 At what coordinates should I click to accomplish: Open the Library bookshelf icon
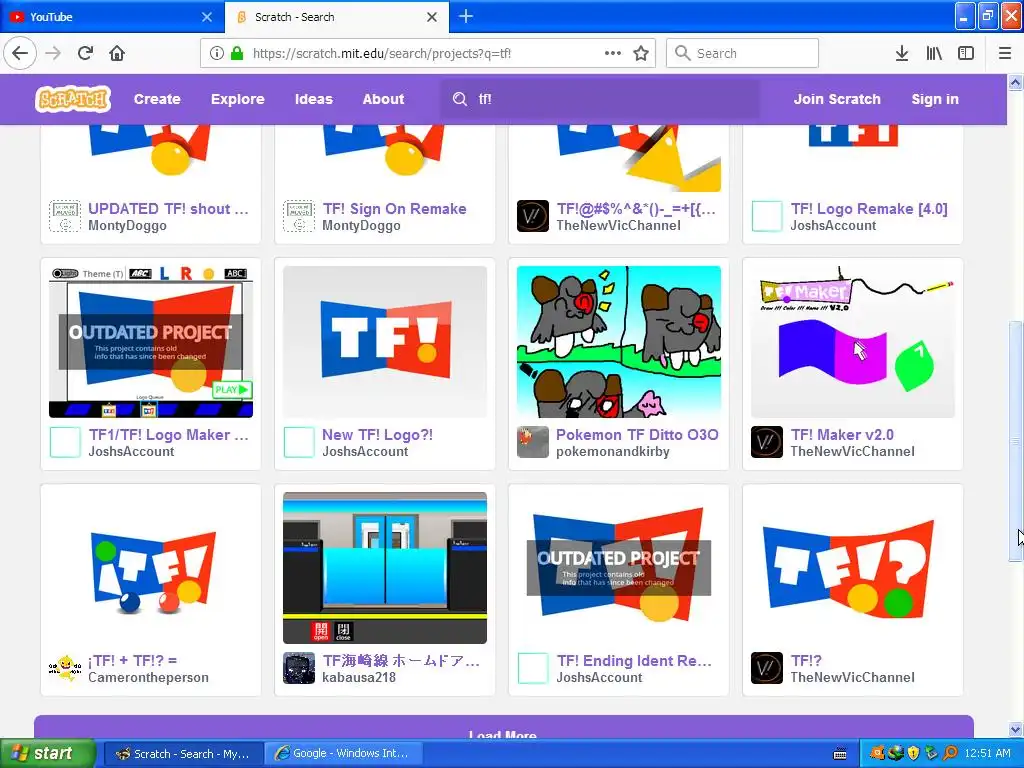click(934, 53)
